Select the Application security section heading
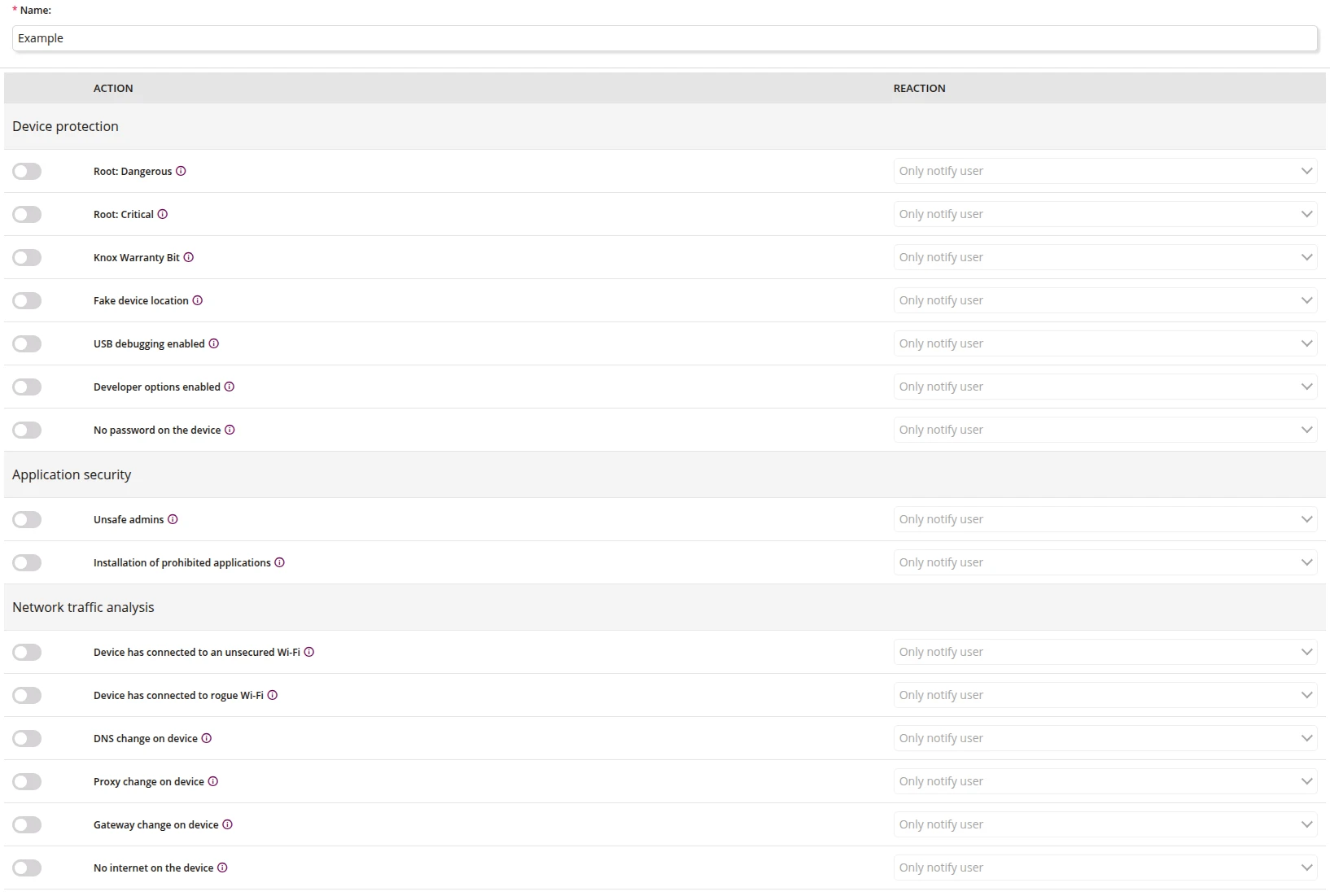This screenshot has height=896, width=1330. 72,474
